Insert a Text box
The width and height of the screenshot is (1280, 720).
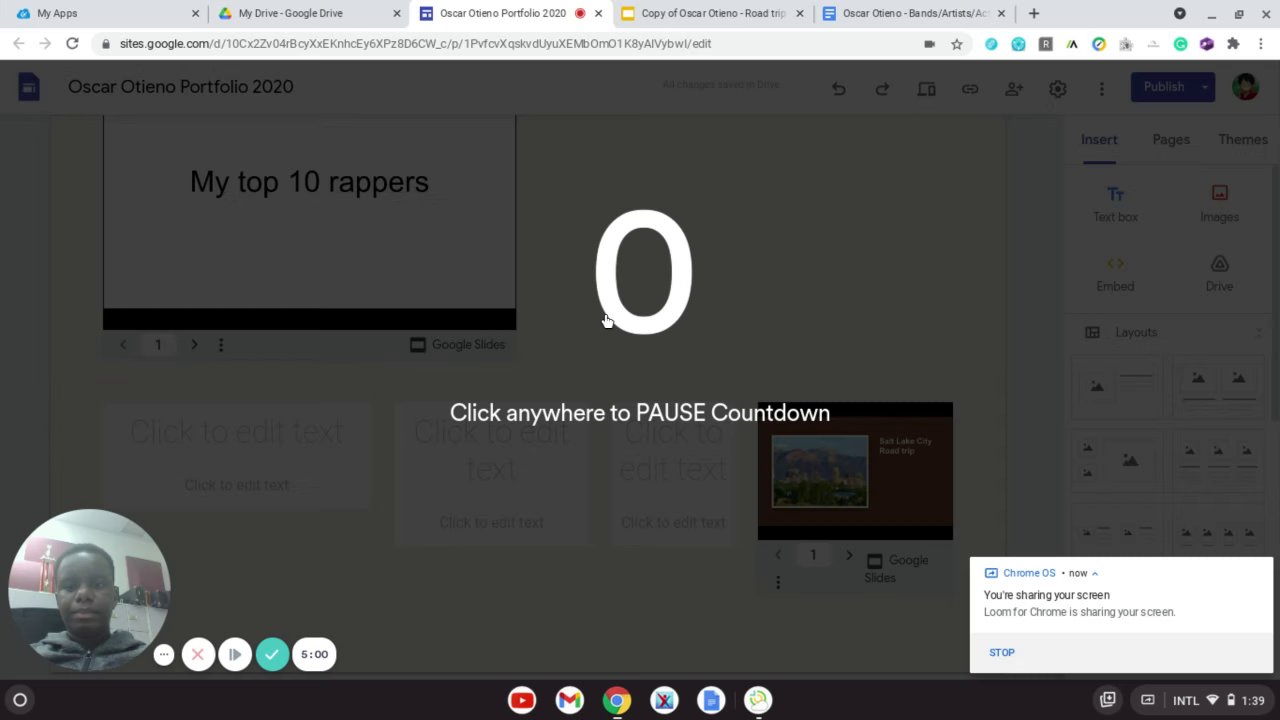tap(1115, 203)
